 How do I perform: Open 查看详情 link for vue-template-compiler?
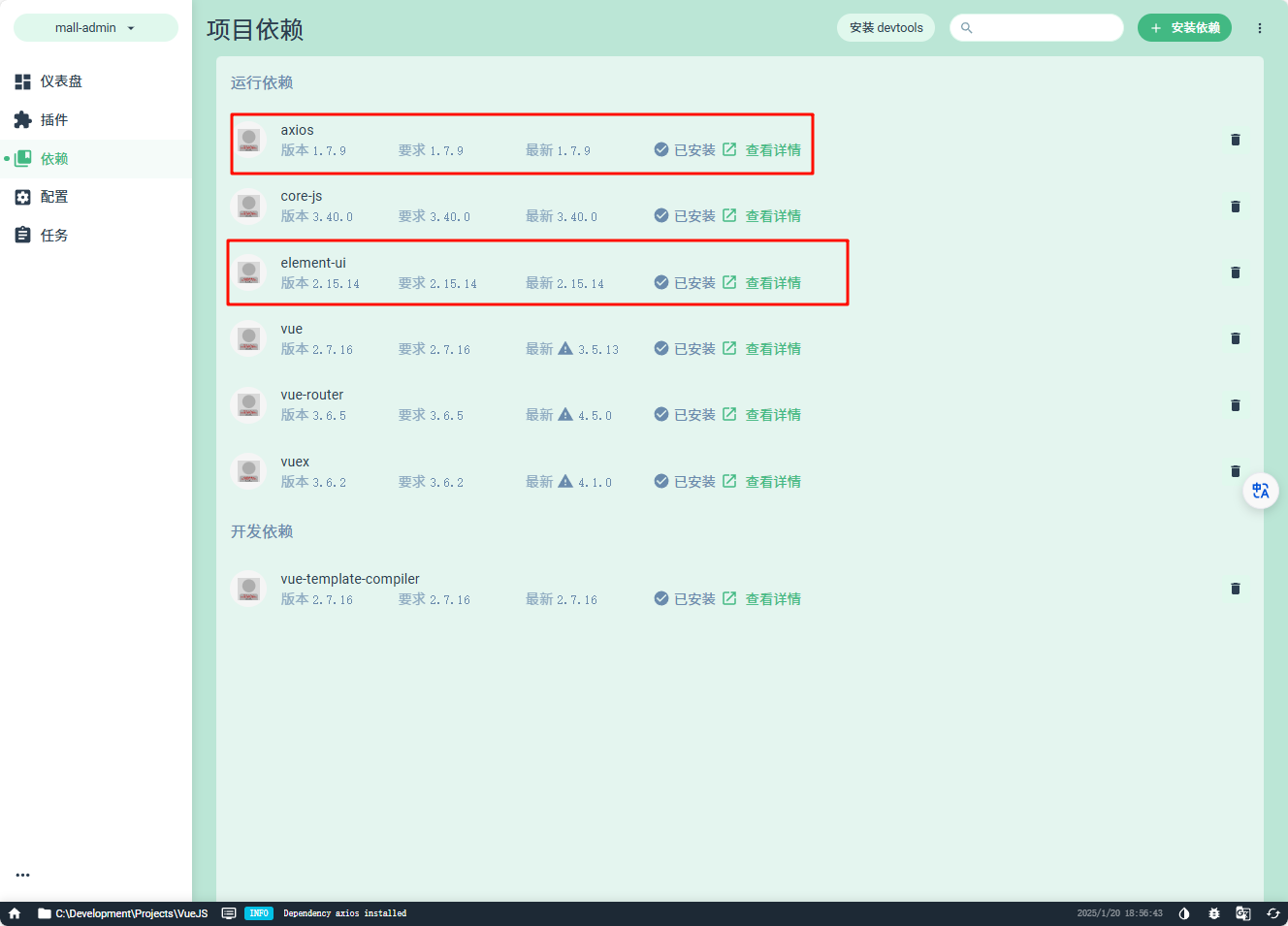point(762,599)
